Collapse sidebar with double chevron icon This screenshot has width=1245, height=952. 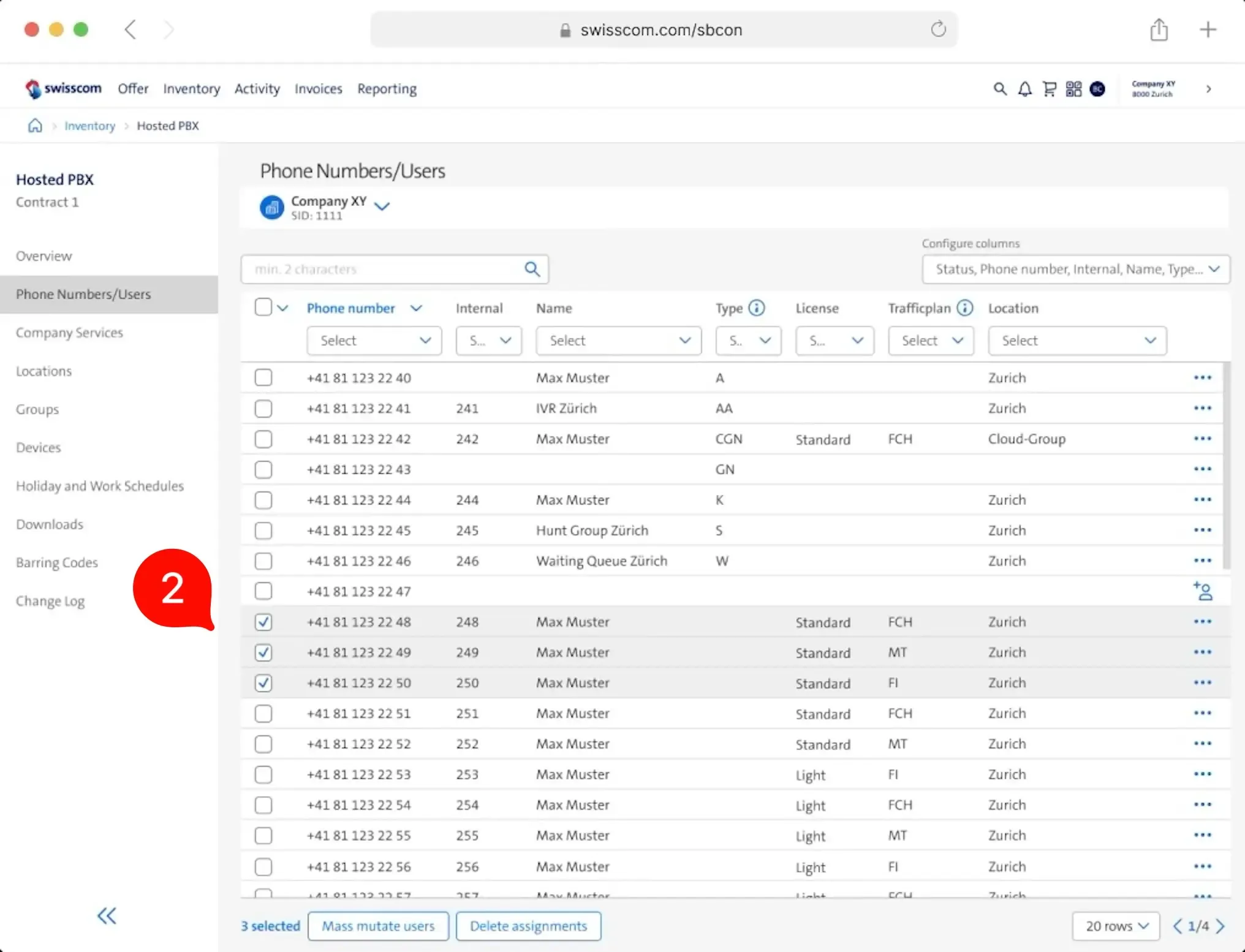(107, 916)
